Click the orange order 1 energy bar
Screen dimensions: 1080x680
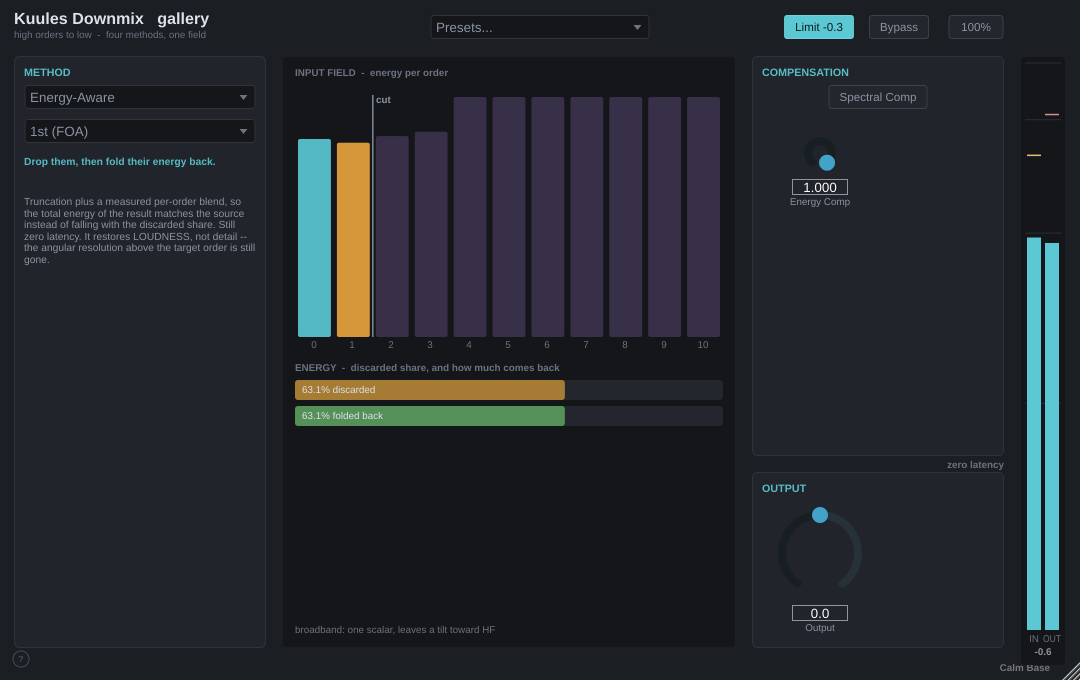coord(353,240)
